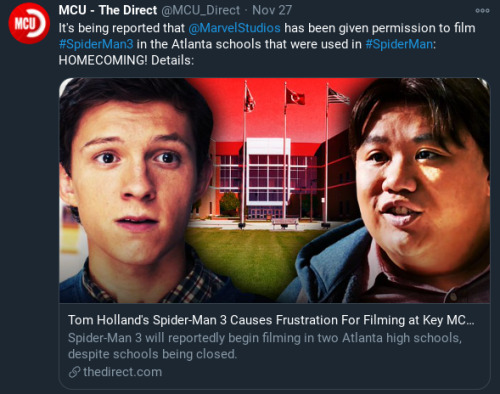Open the @MCU_Direct handle
This screenshot has height=394, width=500.
click(200, 10)
